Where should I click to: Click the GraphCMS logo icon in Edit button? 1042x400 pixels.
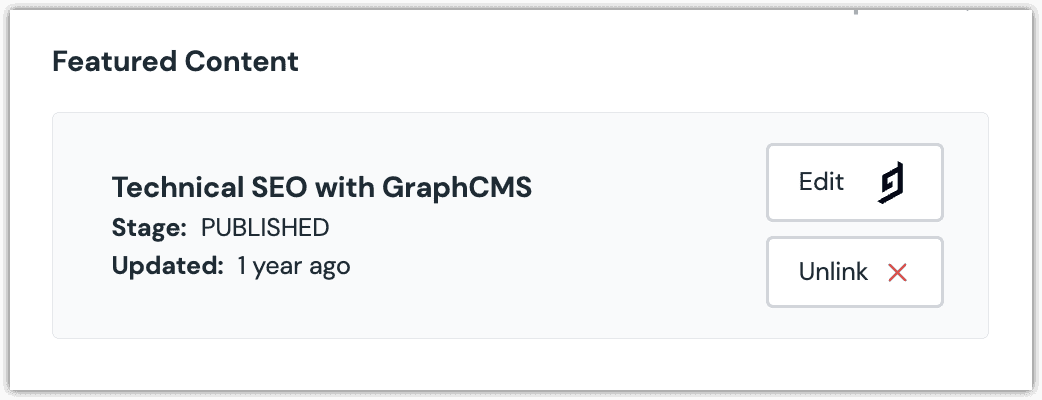[x=890, y=182]
